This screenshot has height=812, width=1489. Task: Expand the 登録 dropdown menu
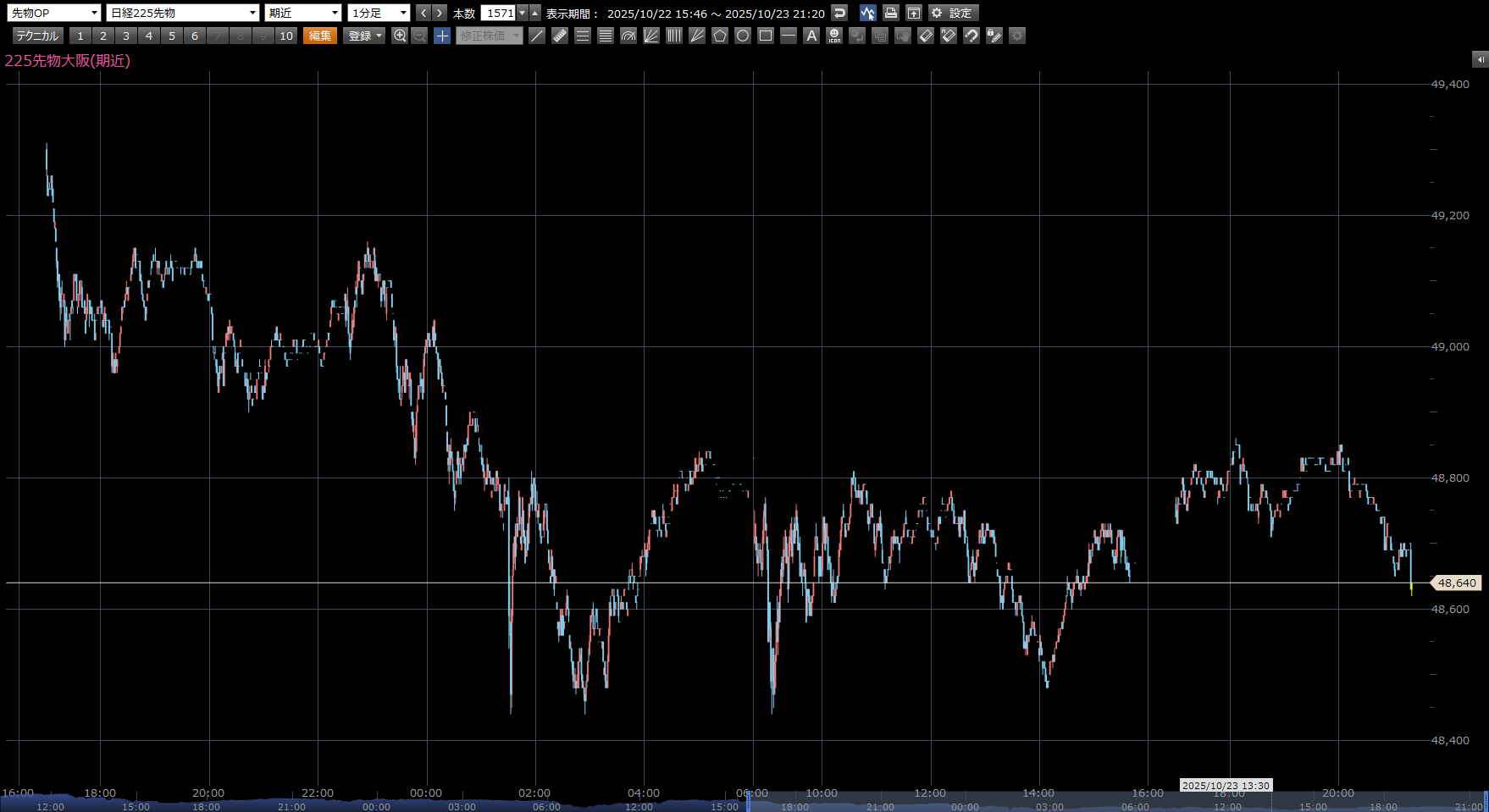pos(365,36)
